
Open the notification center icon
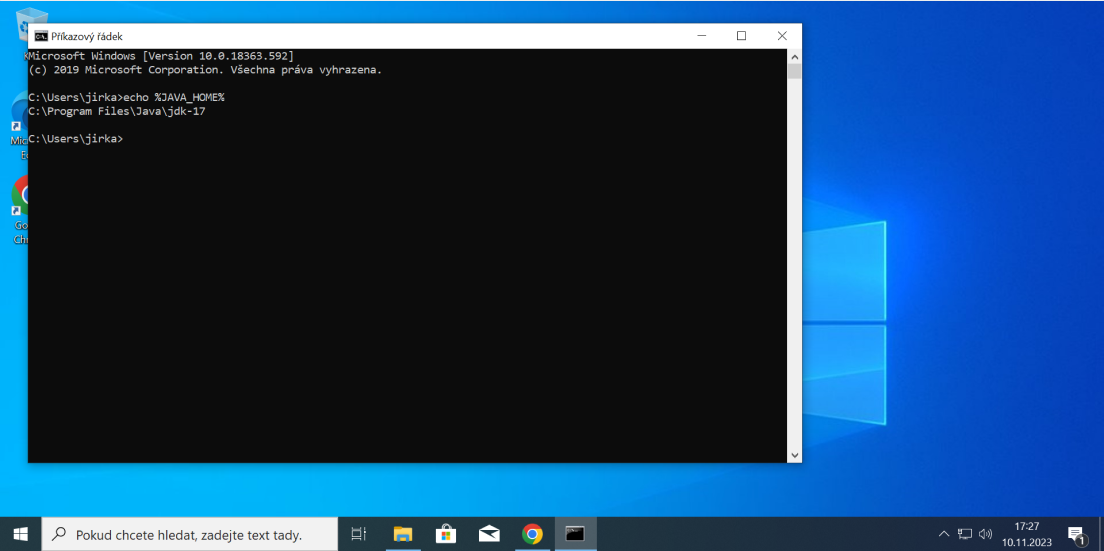click(x=1076, y=534)
